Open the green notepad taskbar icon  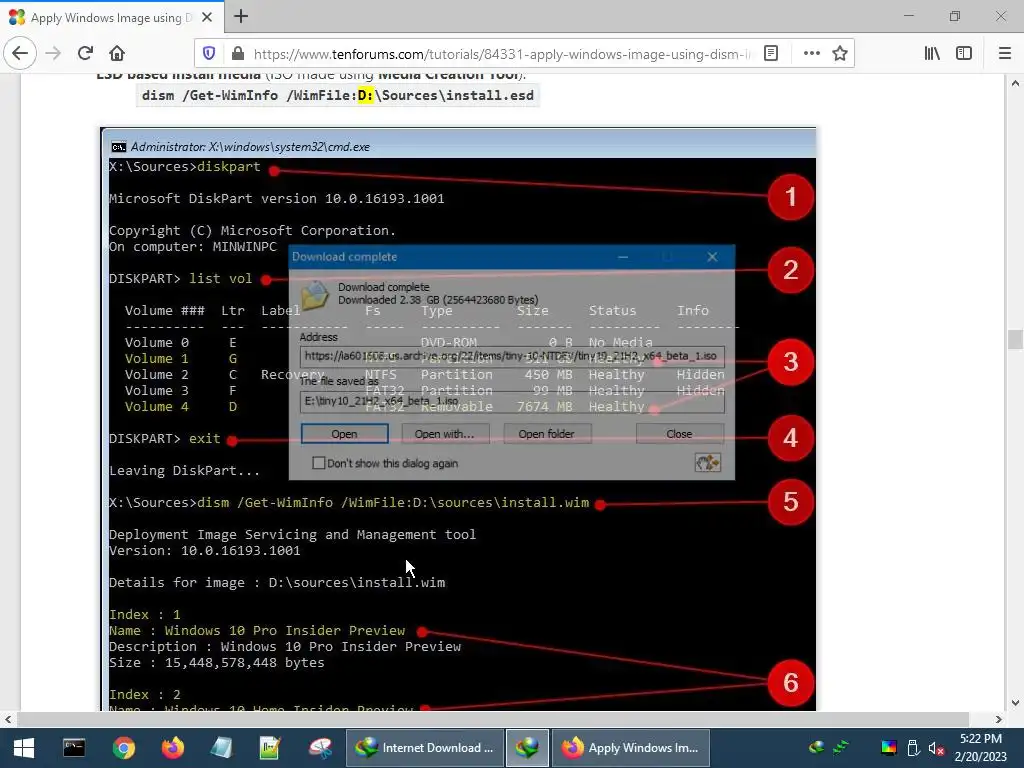270,748
